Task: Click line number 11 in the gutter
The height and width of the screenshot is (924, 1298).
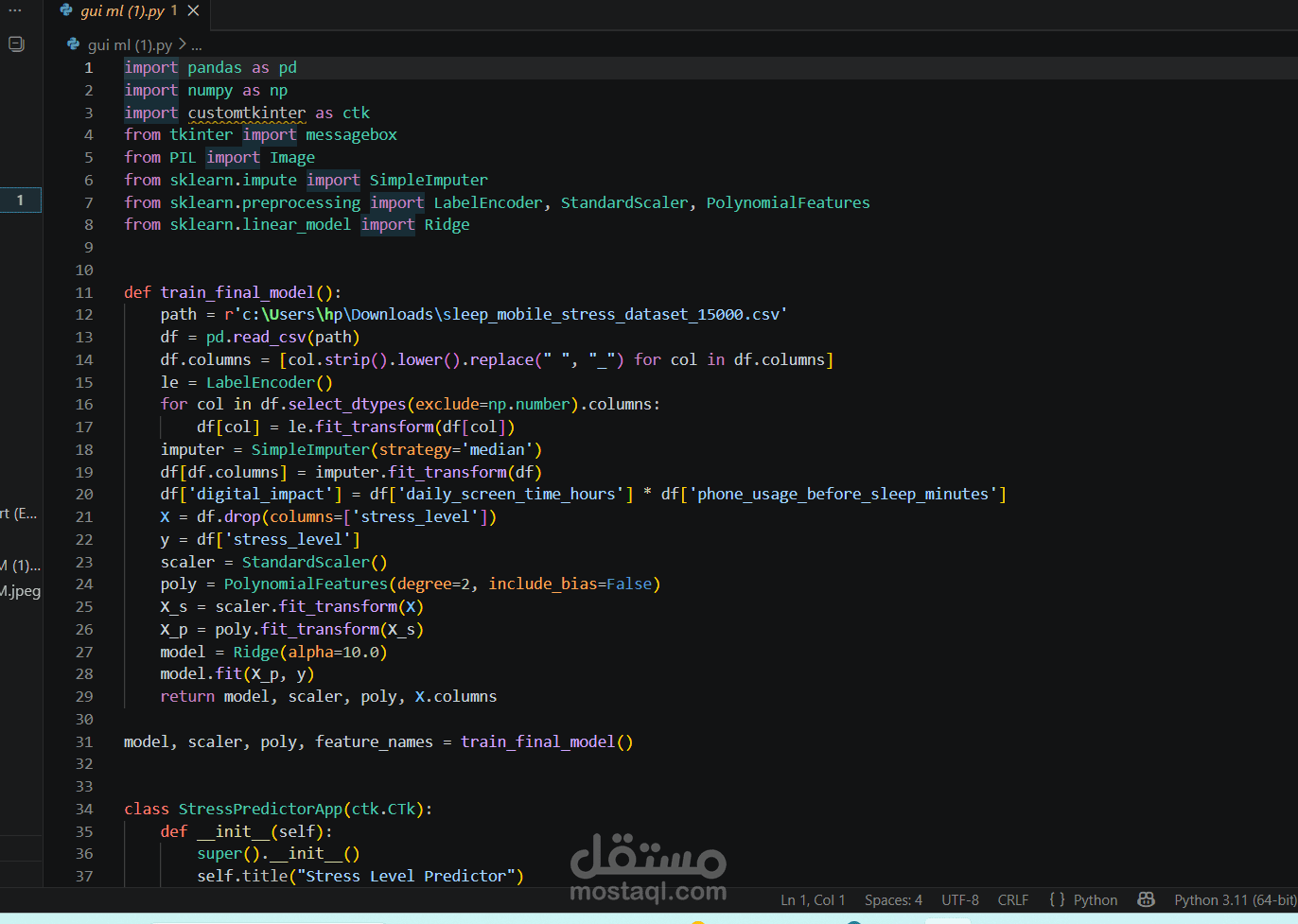Action: [84, 292]
